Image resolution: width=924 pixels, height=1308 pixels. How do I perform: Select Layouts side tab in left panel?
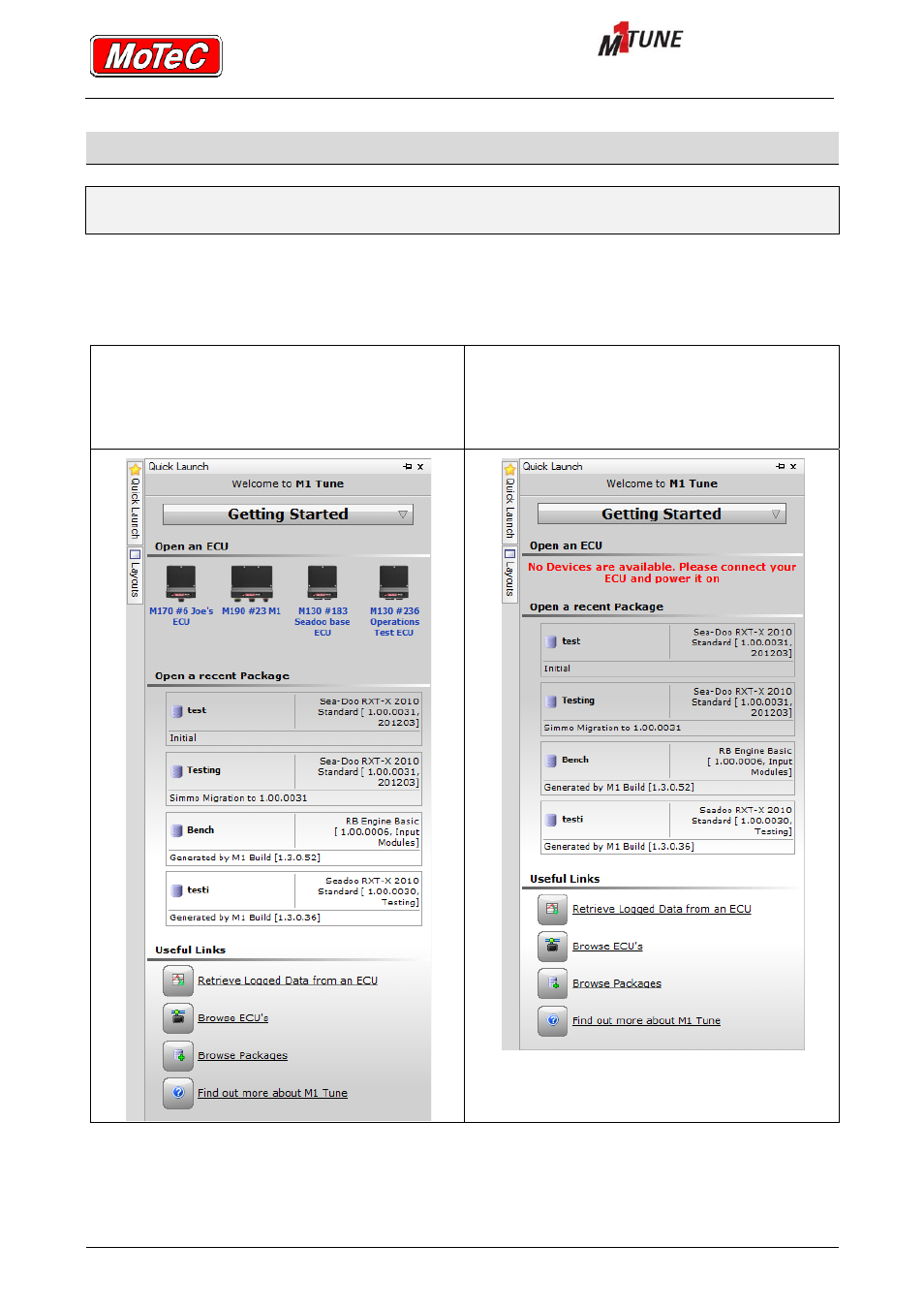pyautogui.click(x=135, y=576)
